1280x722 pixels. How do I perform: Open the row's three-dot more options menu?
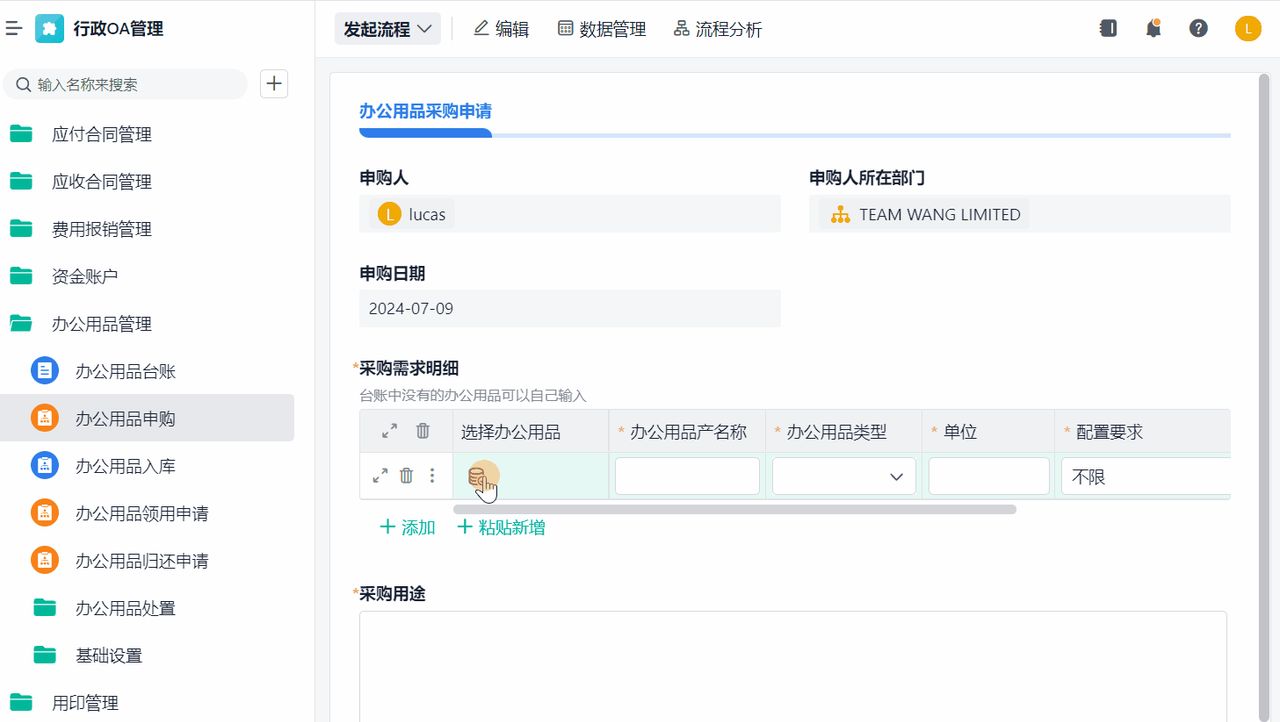[x=432, y=476]
